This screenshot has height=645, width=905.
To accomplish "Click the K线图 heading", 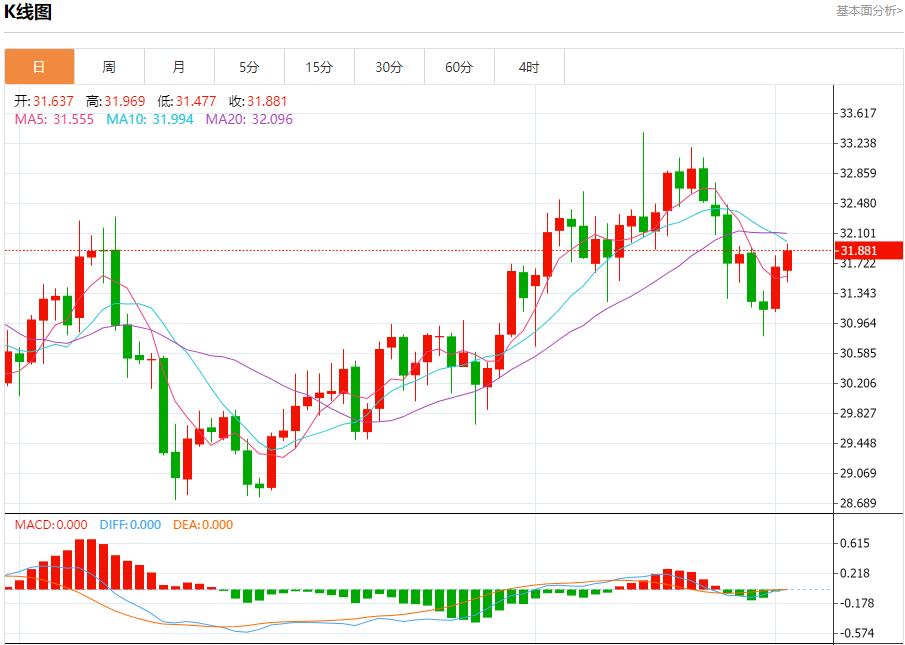I will click(28, 12).
